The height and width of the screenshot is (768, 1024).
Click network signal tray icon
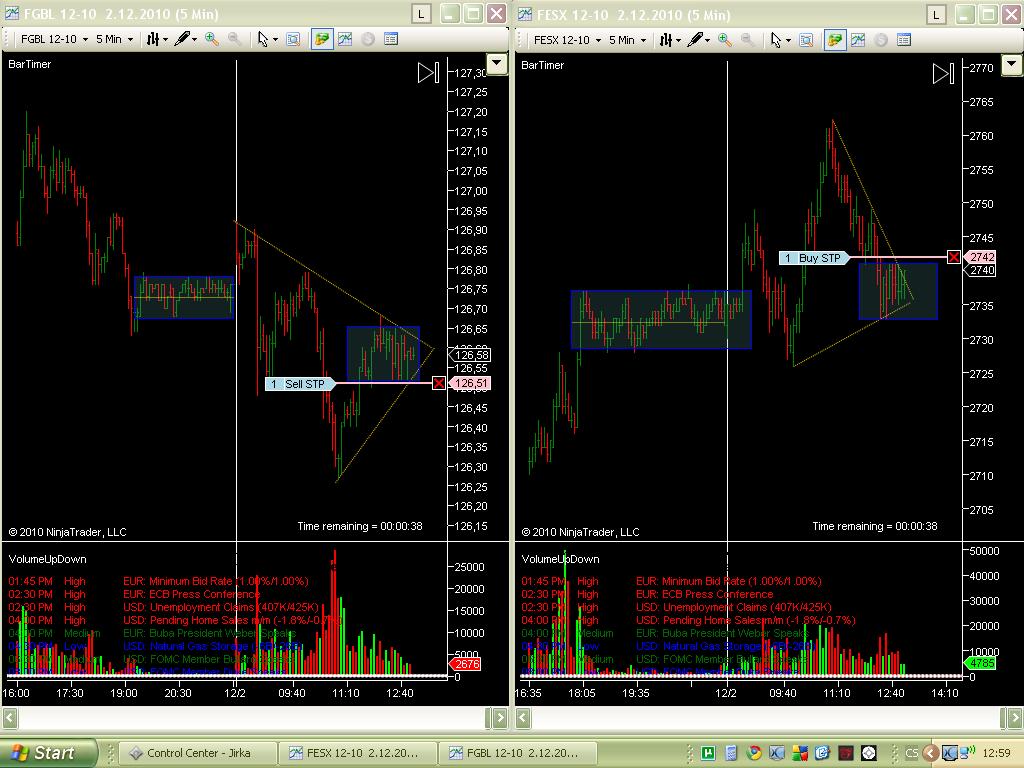[x=969, y=751]
